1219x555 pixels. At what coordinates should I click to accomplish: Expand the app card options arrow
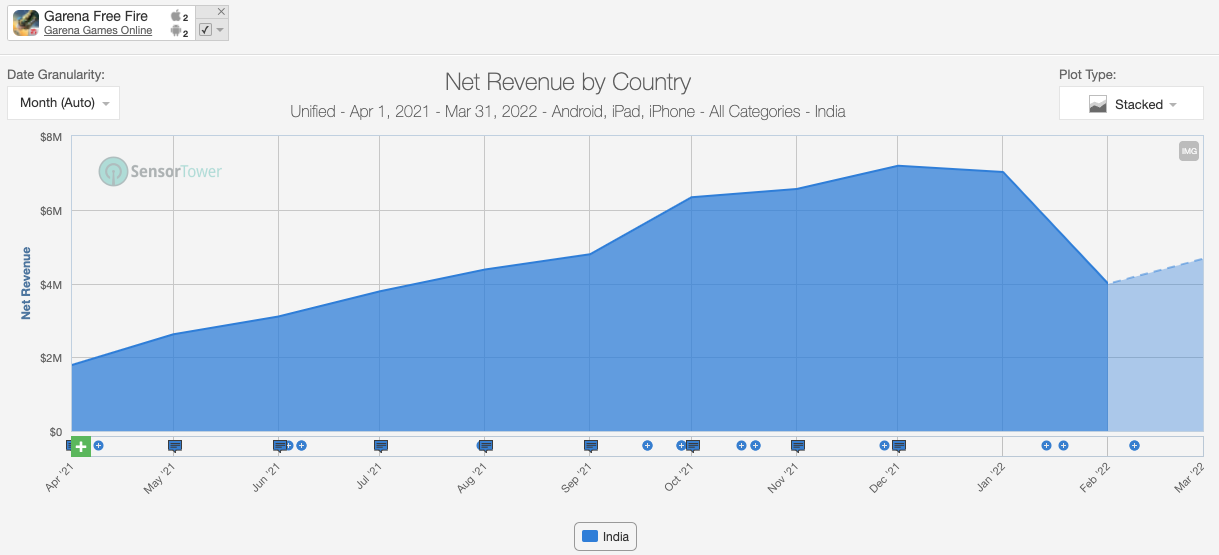(220, 30)
